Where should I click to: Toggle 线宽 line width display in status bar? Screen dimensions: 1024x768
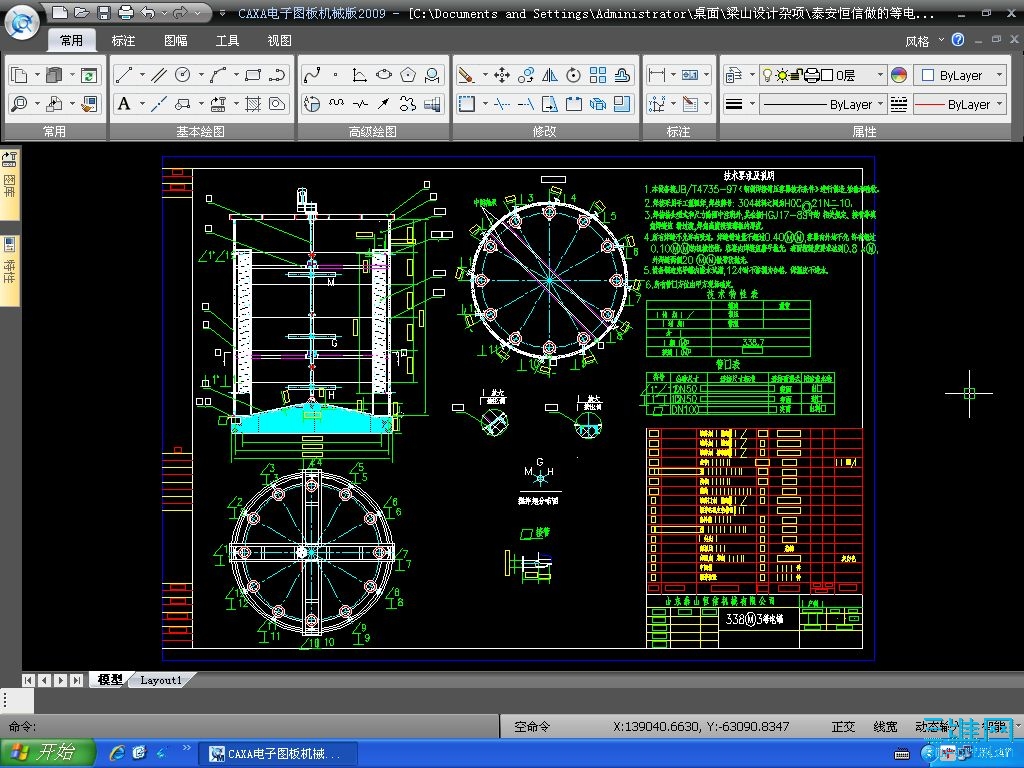(885, 726)
